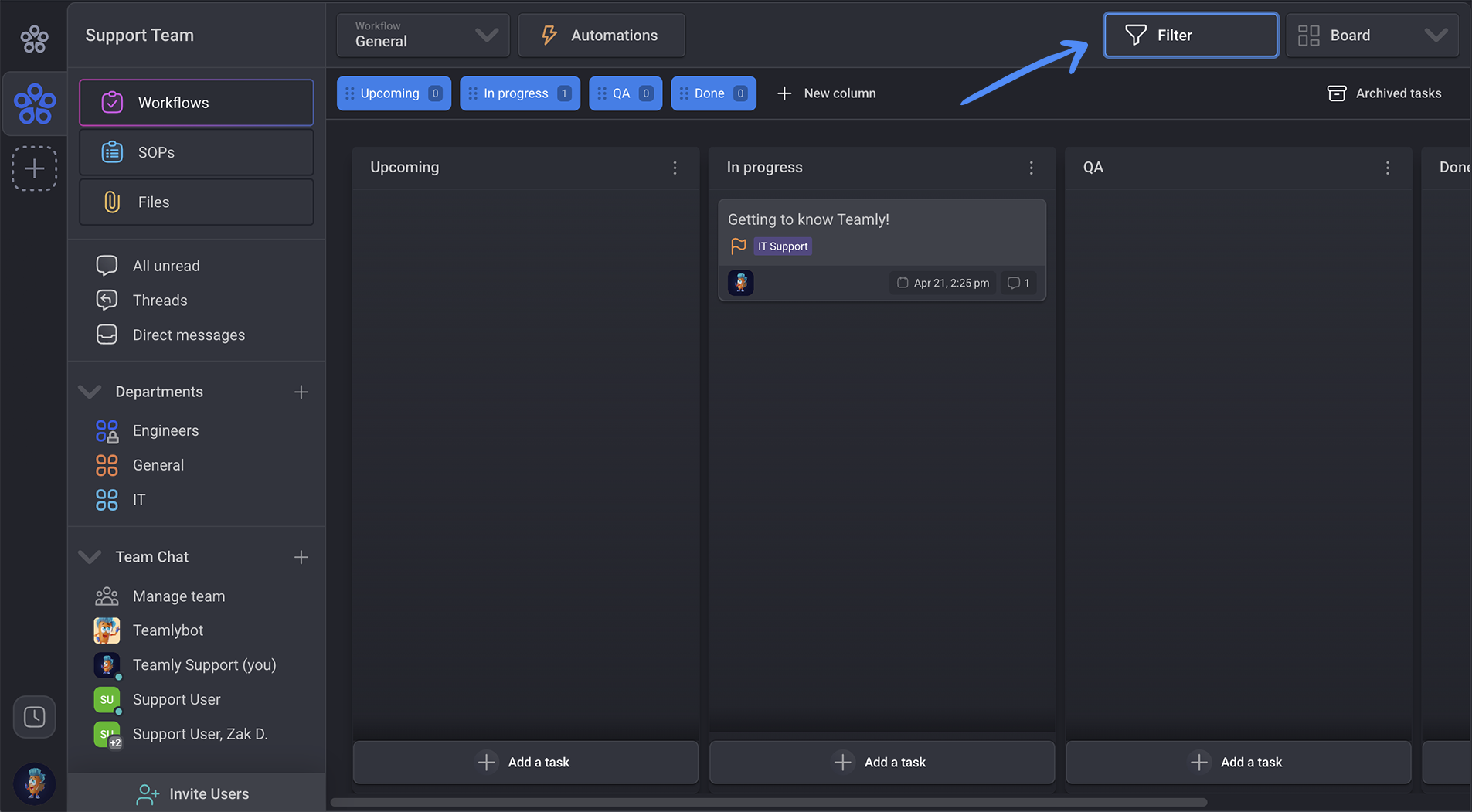The width and height of the screenshot is (1472, 812).
Task: Add a task in QA column
Action: click(x=1238, y=763)
